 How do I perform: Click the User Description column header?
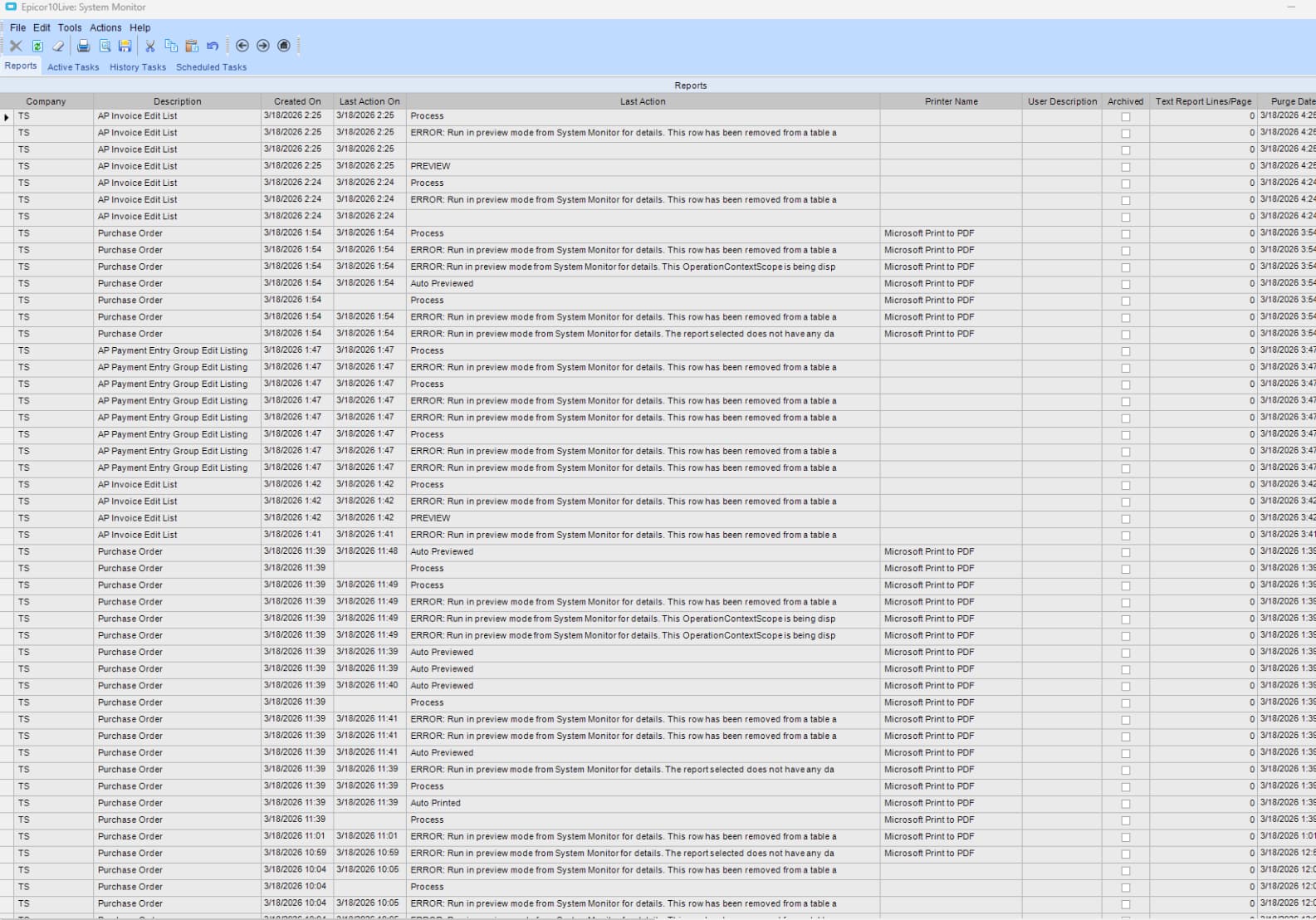[1062, 101]
